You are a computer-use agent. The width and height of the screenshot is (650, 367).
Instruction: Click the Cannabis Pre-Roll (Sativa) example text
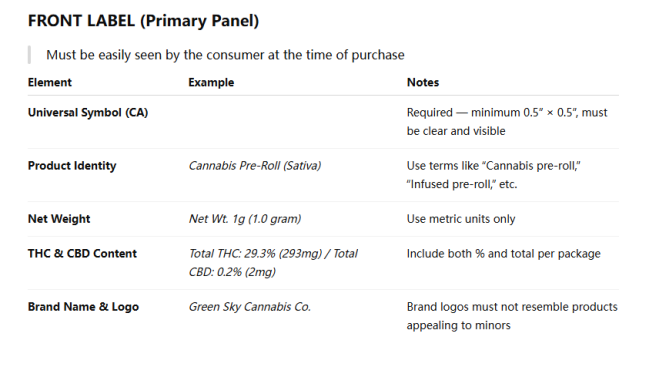255,166
